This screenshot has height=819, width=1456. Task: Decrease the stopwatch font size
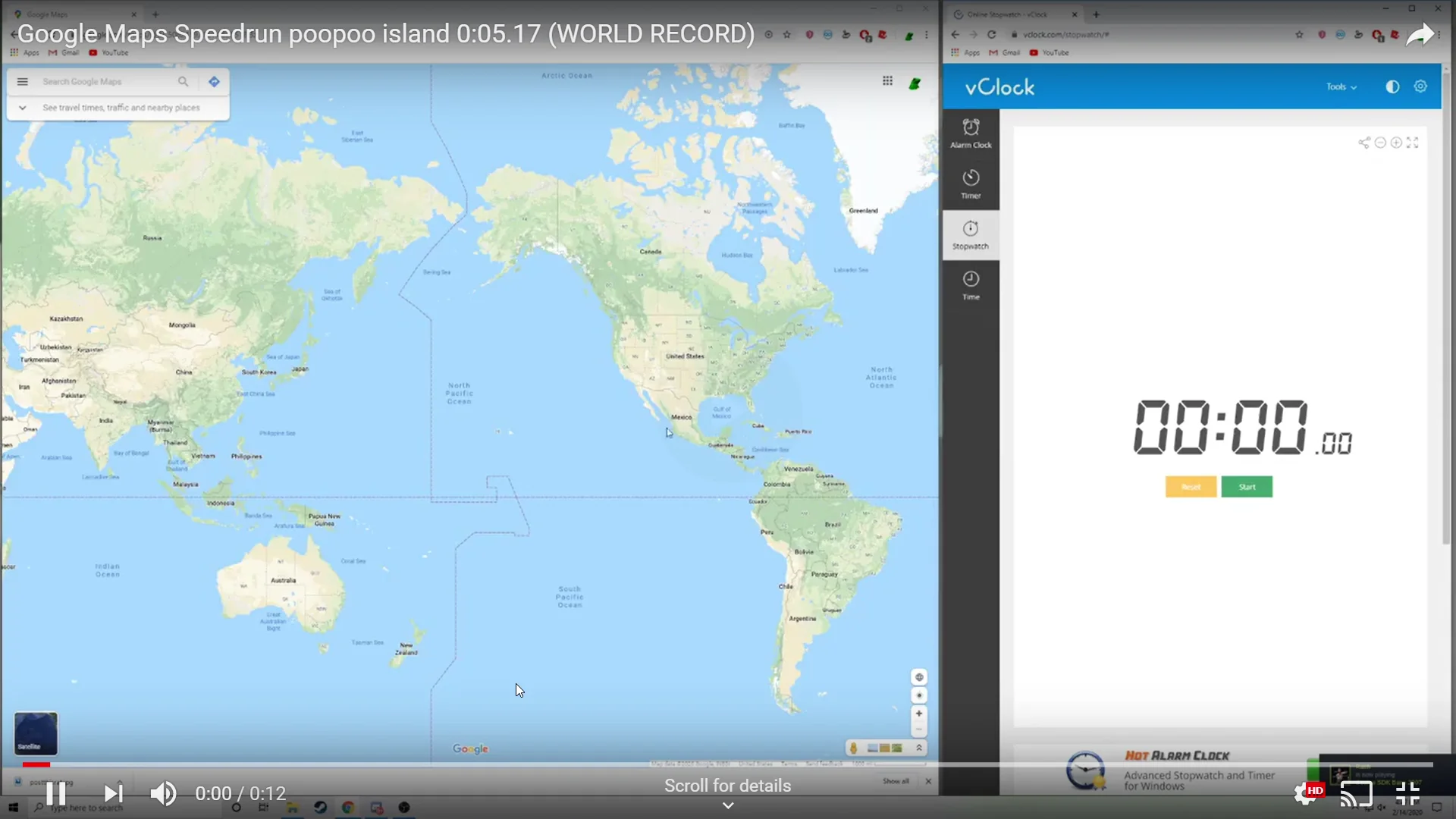pyautogui.click(x=1380, y=143)
